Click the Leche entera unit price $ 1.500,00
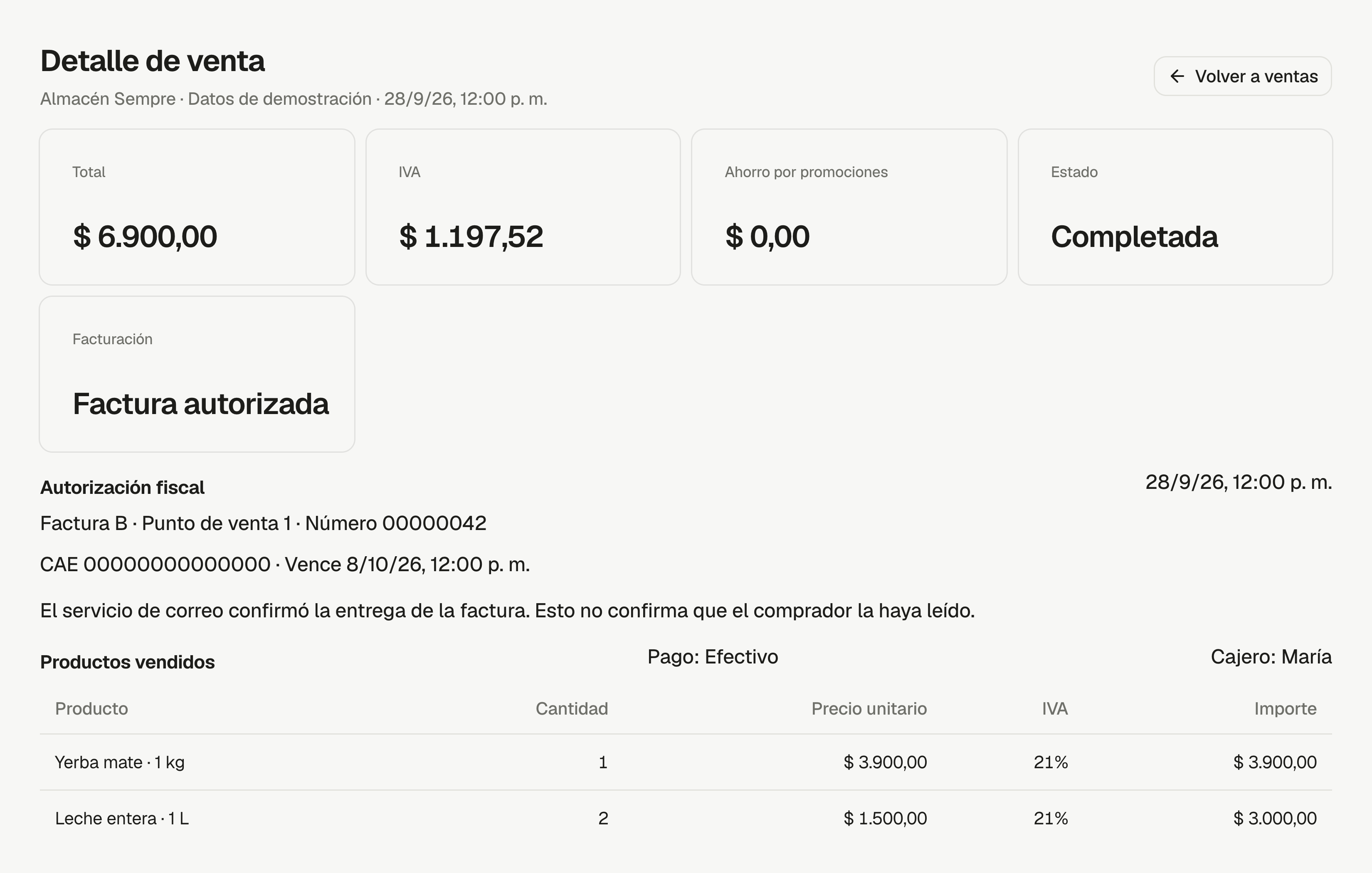The width and height of the screenshot is (1372, 873). click(x=885, y=819)
